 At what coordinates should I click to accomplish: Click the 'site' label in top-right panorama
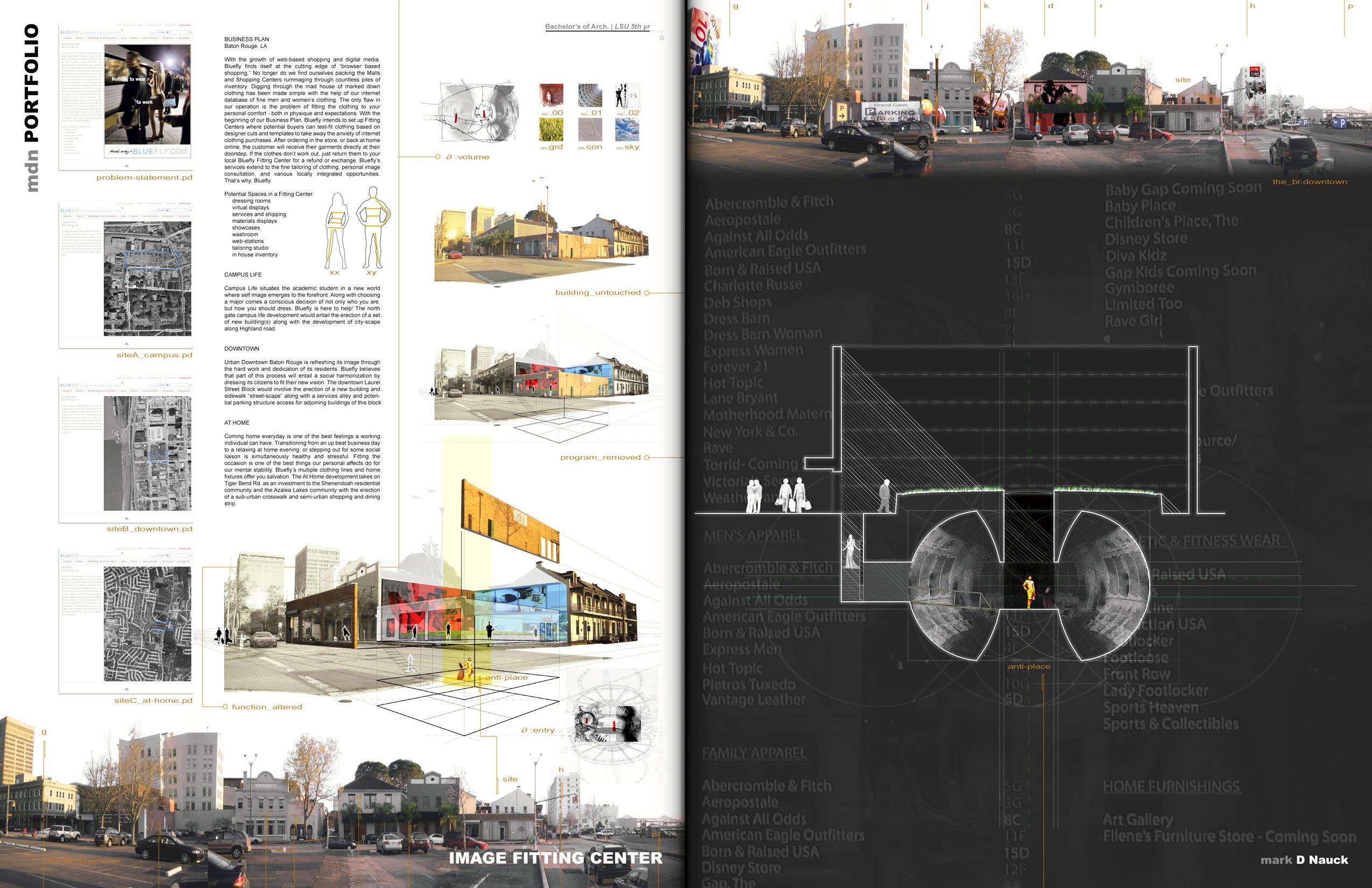tap(1183, 80)
